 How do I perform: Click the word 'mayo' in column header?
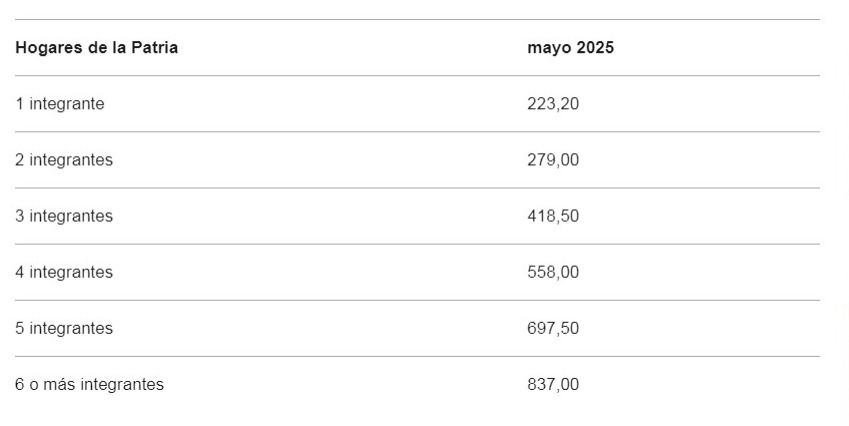[x=549, y=48]
